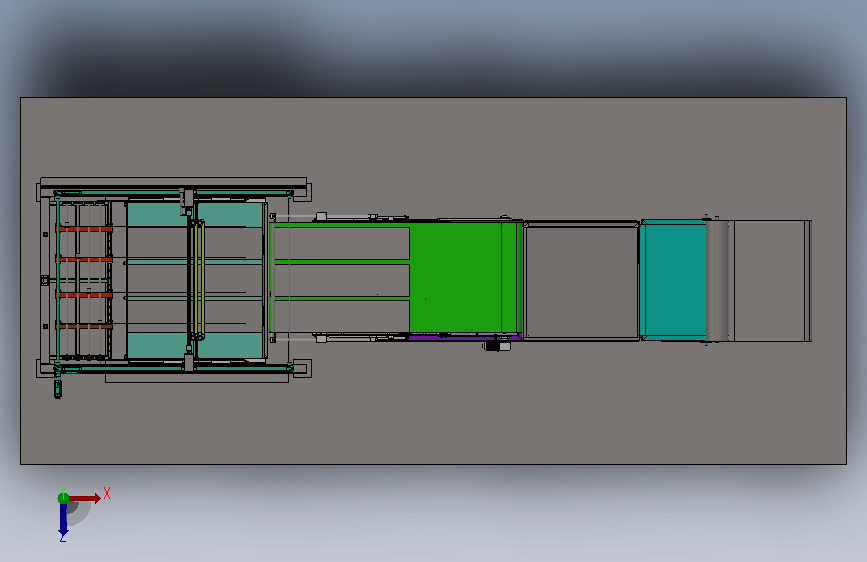
Task: Click the blue Z axis arrow of the triad
Action: (63, 520)
